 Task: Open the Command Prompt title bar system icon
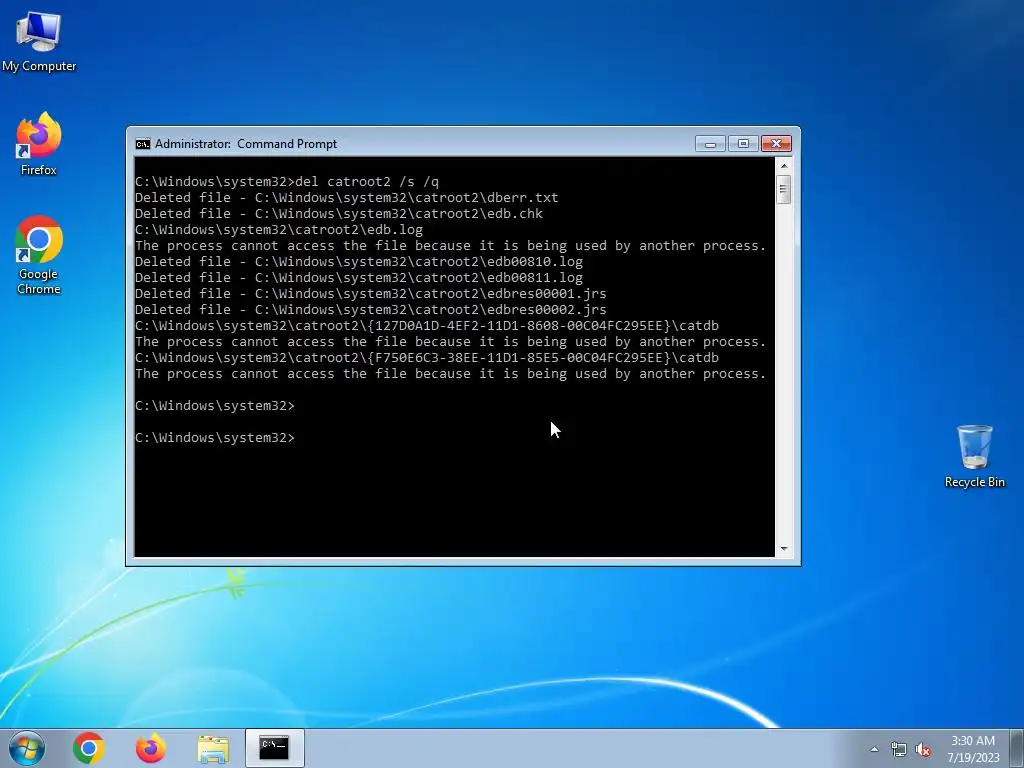142,144
